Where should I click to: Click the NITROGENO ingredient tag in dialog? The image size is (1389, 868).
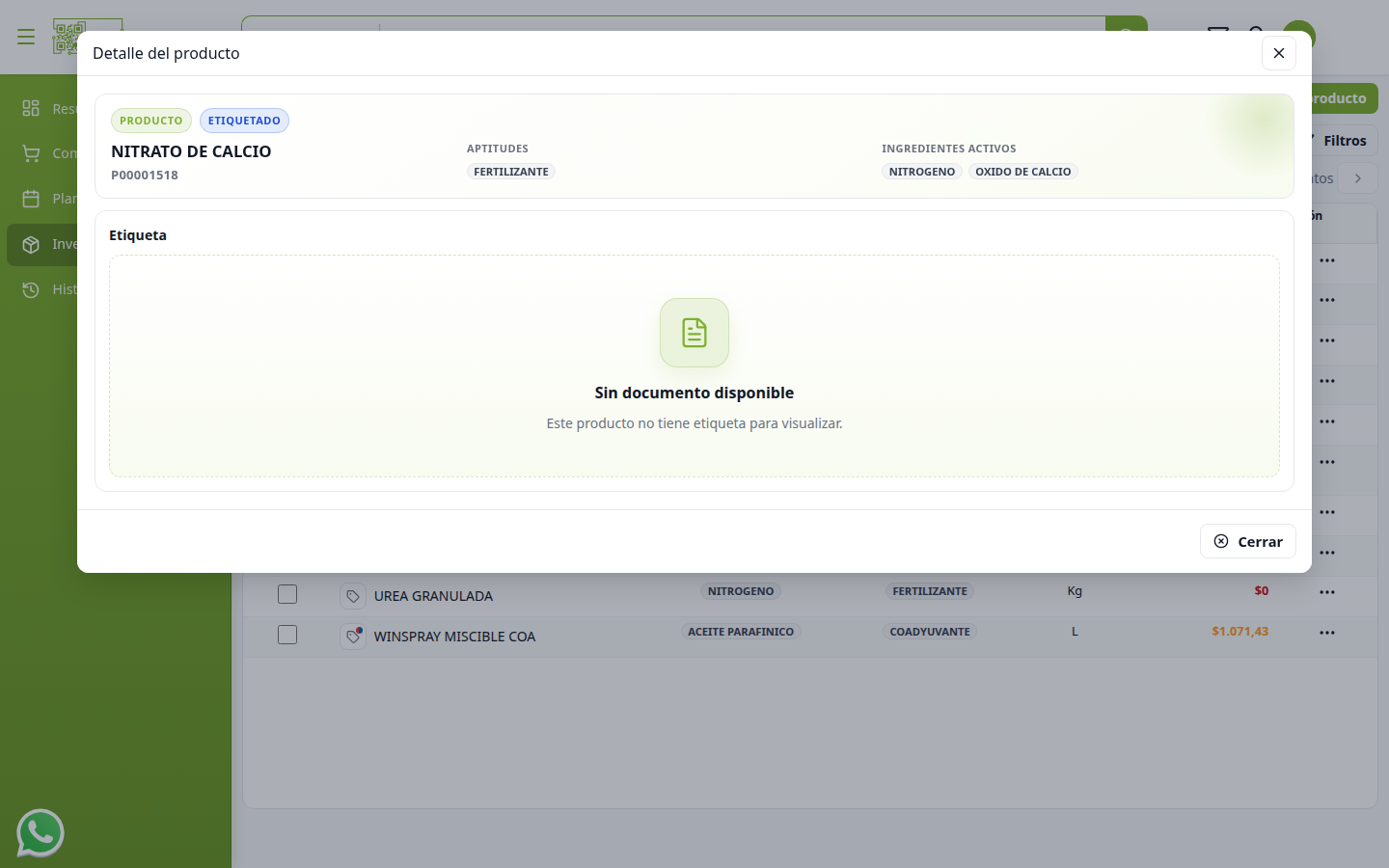click(x=922, y=172)
